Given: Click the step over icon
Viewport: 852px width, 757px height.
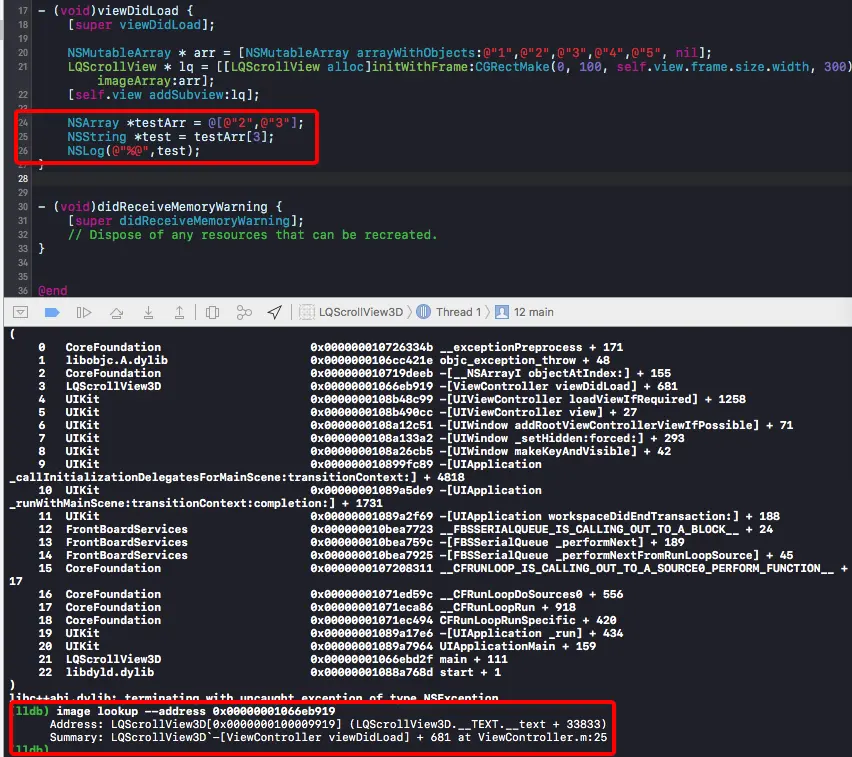Looking at the screenshot, I should 116,312.
